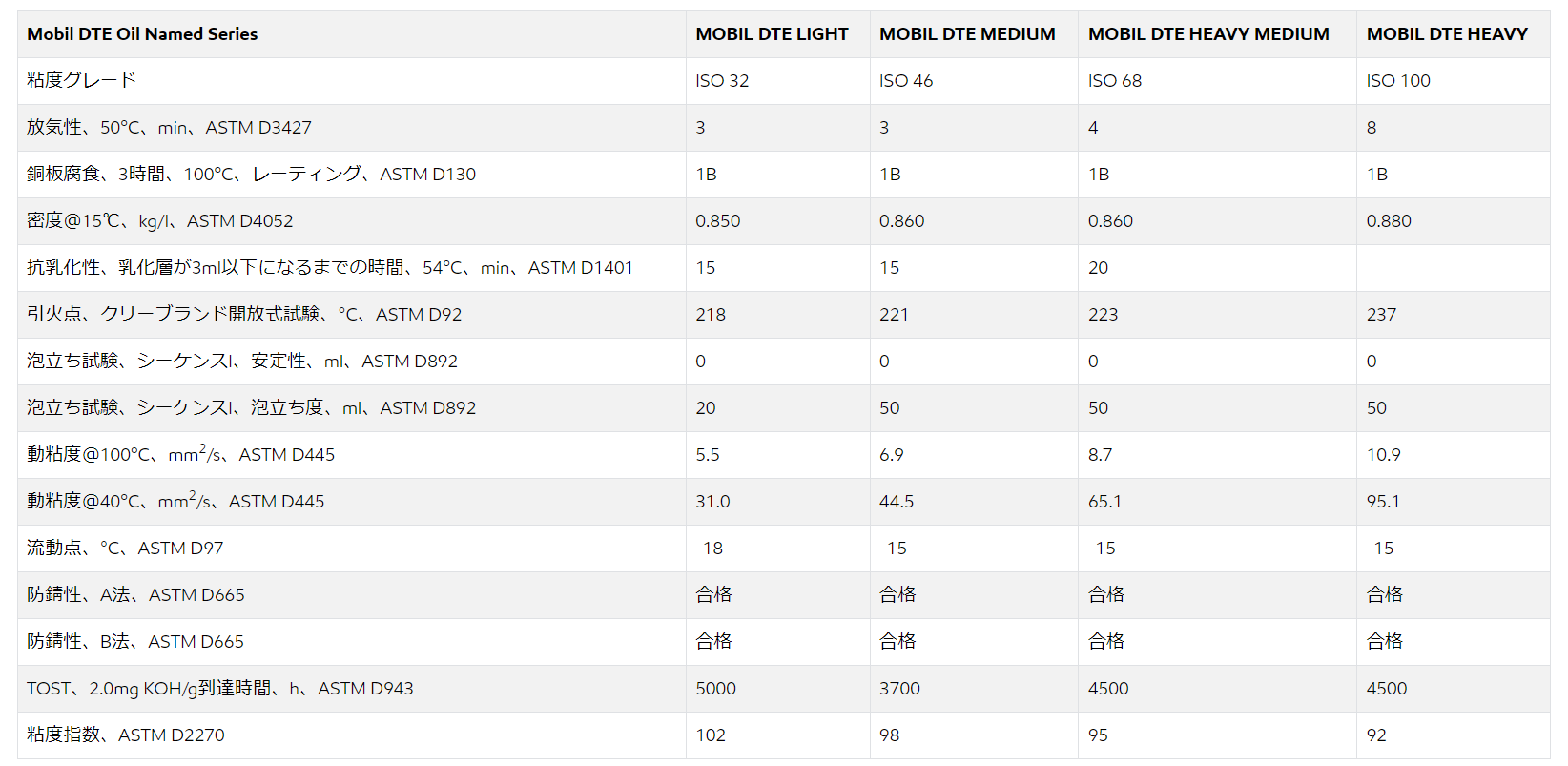Select the TOST value 5000
The image size is (1568, 766).
coord(715,689)
